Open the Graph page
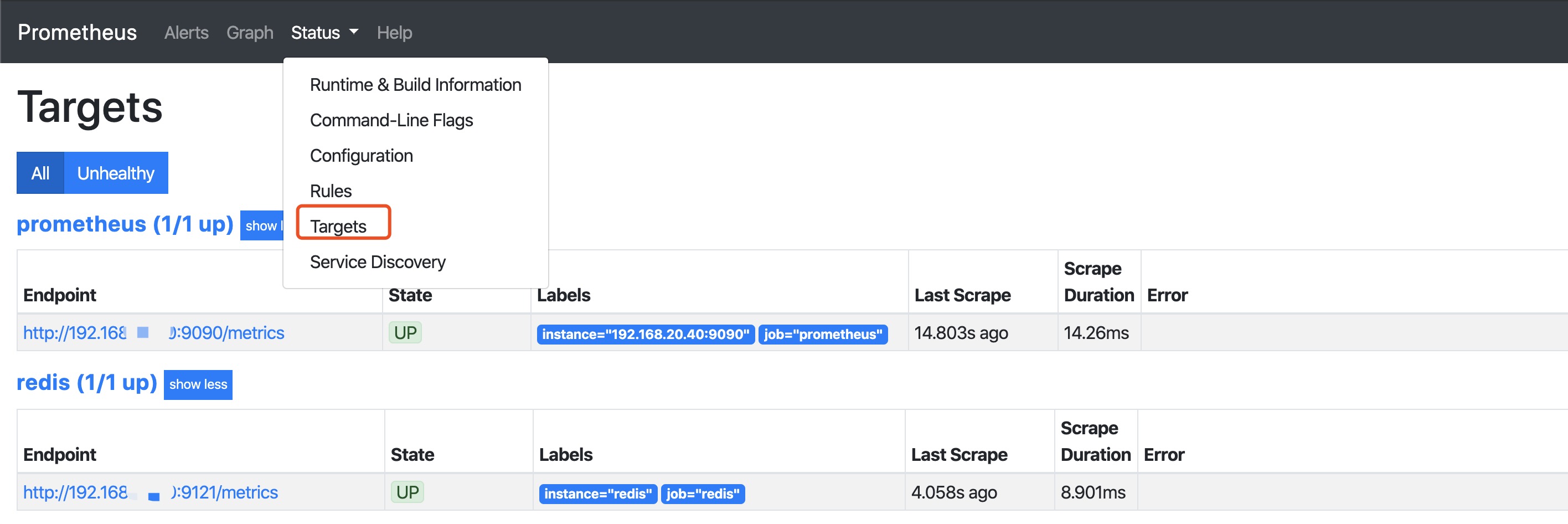The height and width of the screenshot is (524, 1568). 250,32
